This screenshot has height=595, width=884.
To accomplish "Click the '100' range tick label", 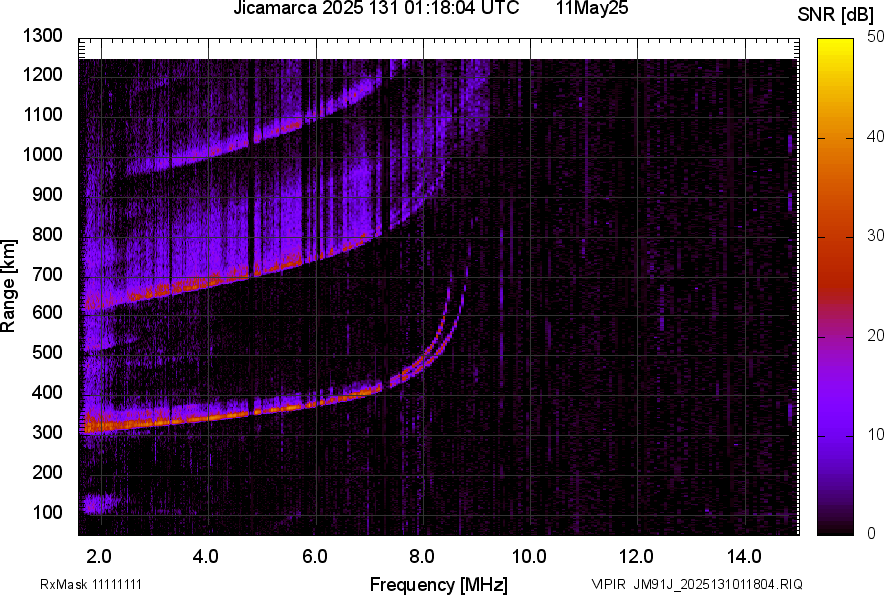I will (47, 512).
